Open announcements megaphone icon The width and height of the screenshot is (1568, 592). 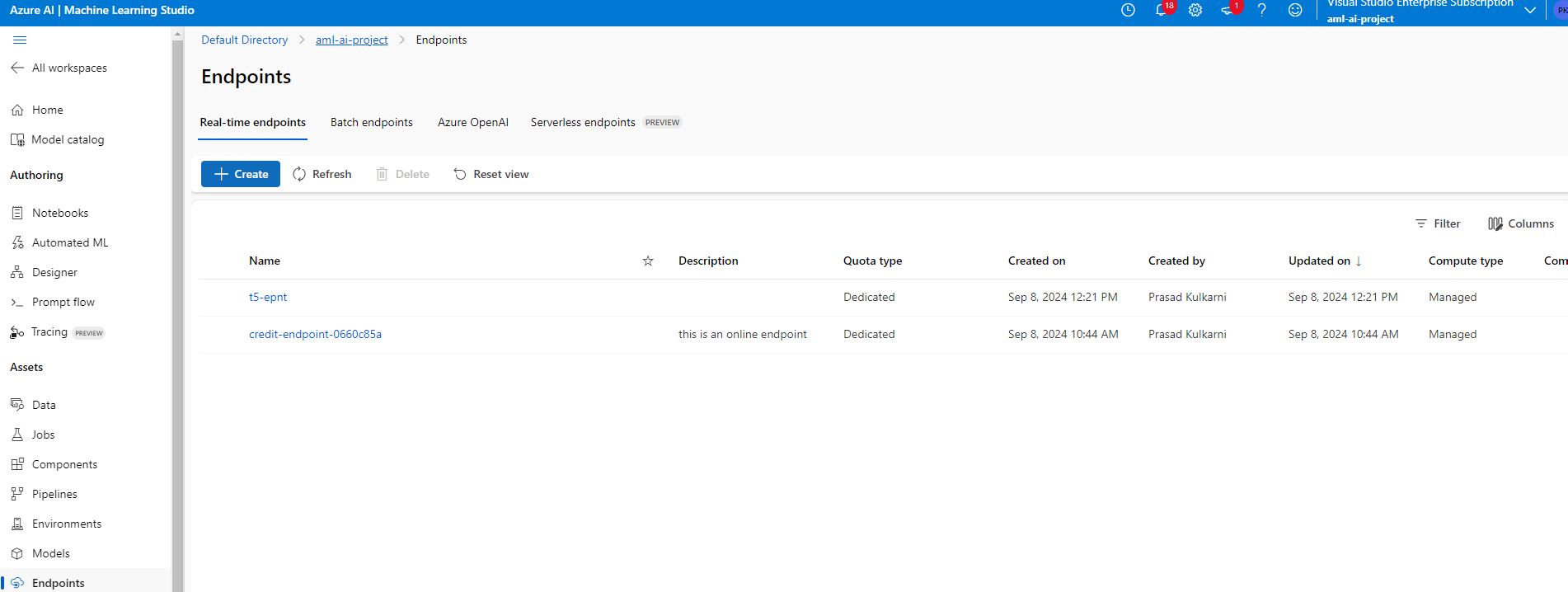click(1228, 10)
